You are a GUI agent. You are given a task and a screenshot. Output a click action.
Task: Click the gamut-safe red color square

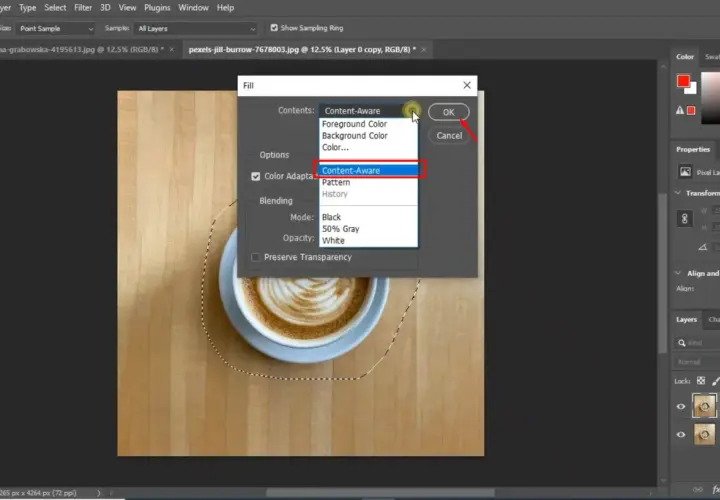coord(691,111)
